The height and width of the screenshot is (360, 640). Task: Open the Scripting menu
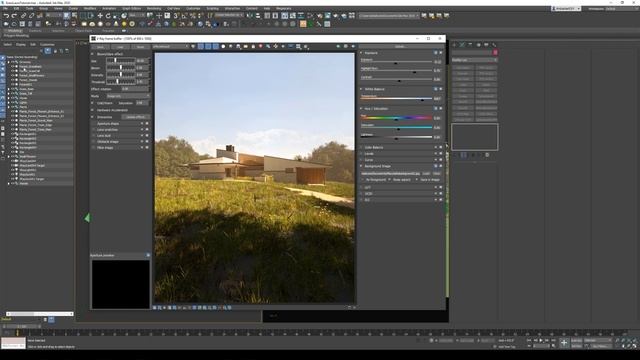(212, 9)
